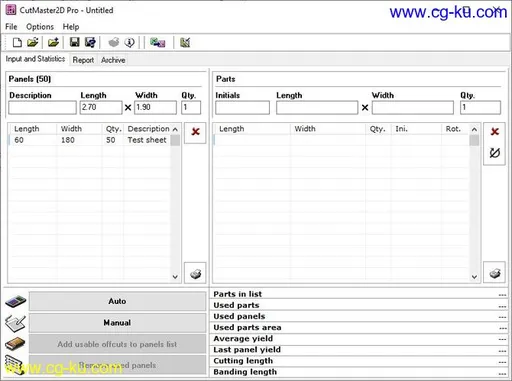Screen dimensions: 512x381
Task: Click the open folder toolbar icon
Action: [33, 42]
